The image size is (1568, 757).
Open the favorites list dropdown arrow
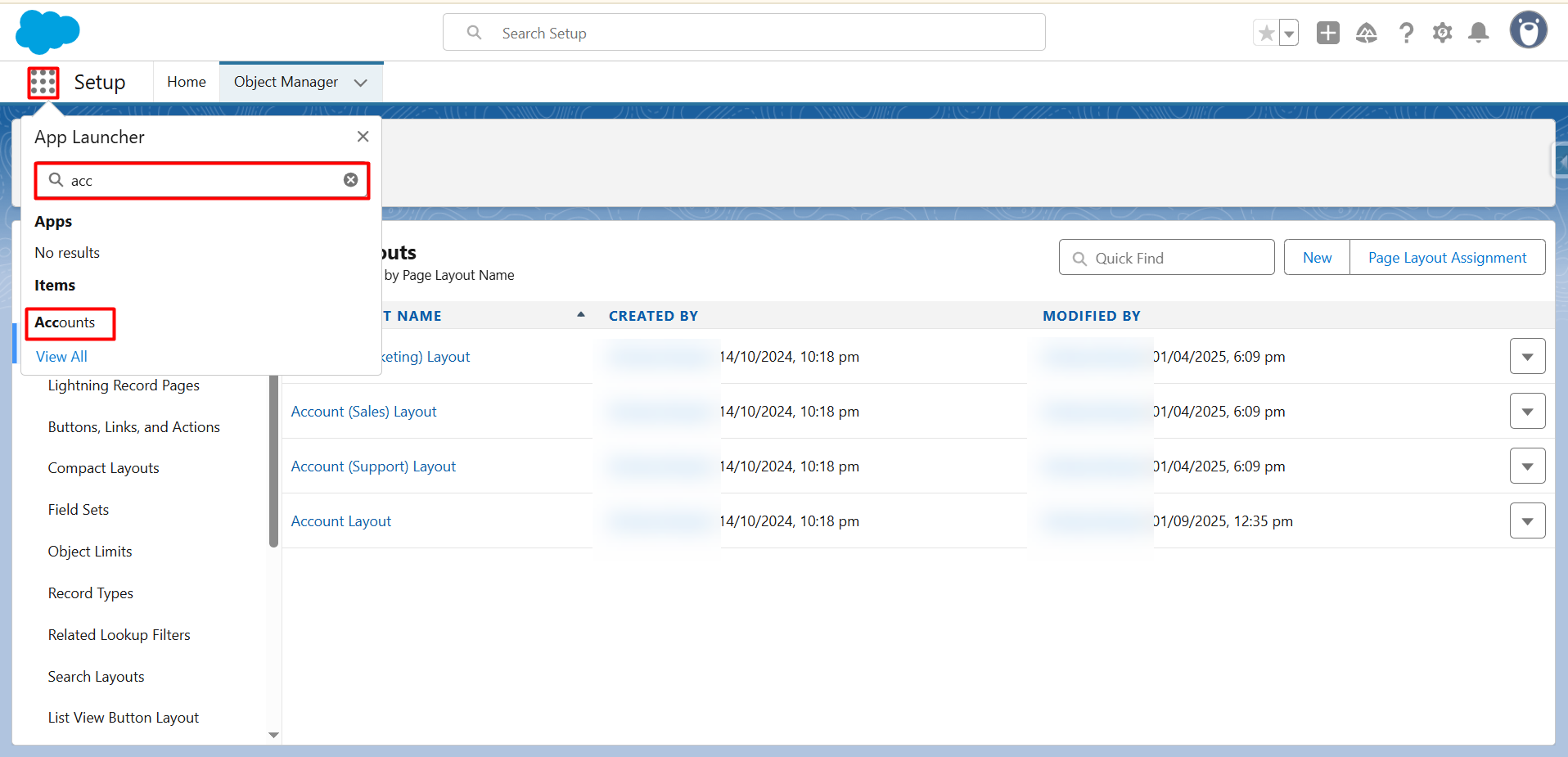click(1287, 32)
